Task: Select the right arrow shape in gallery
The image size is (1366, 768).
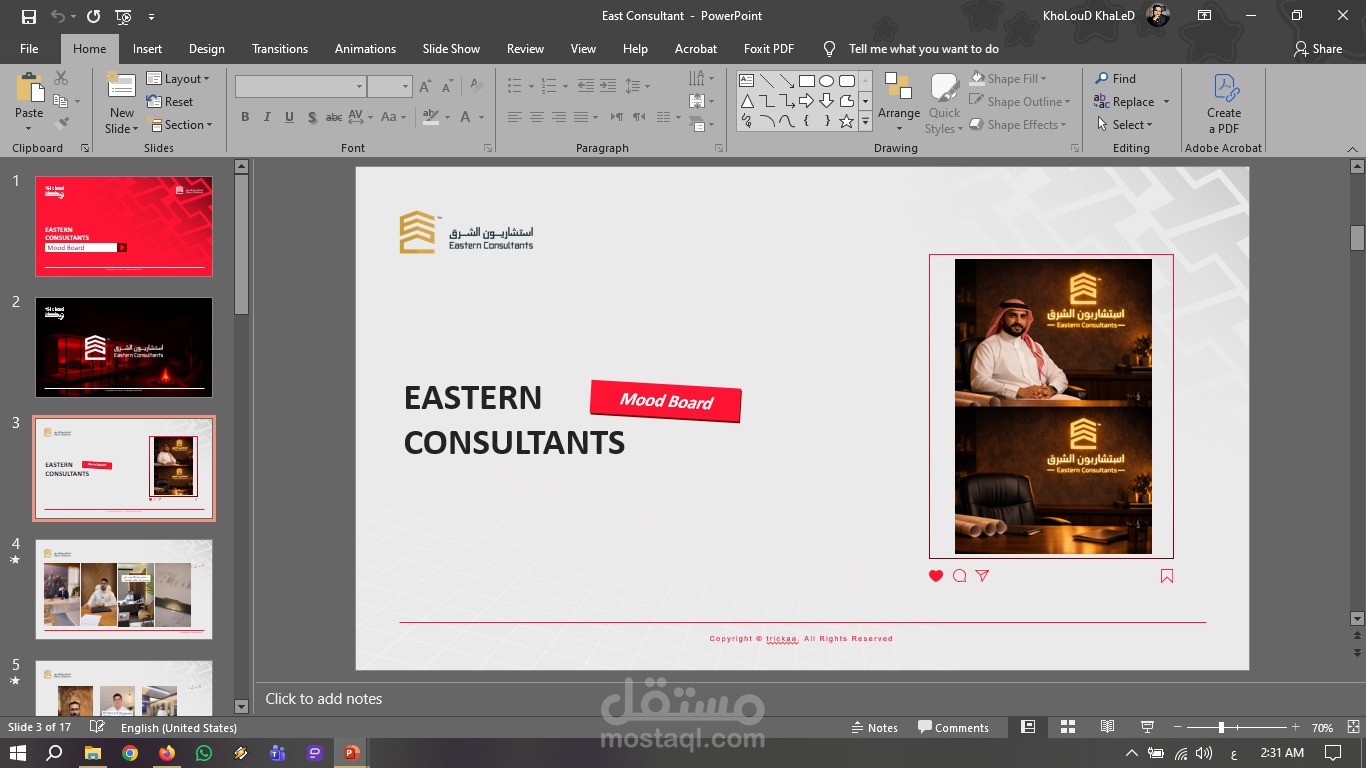Action: tap(806, 101)
